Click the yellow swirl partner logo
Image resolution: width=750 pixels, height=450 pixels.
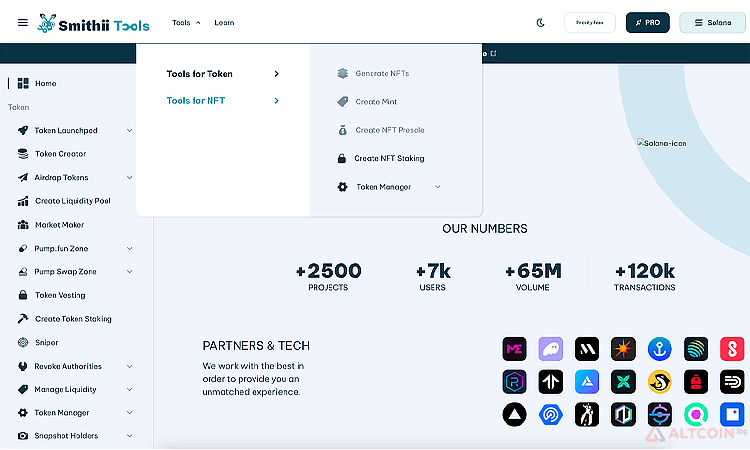(660, 382)
